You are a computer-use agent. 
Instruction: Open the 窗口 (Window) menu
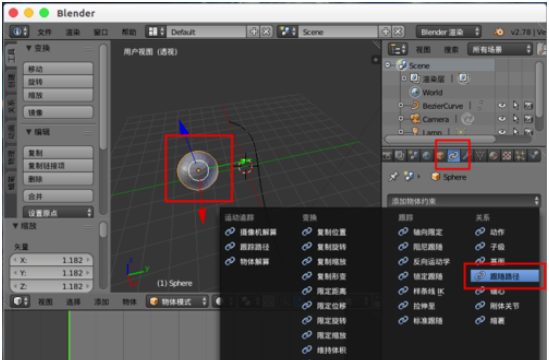click(100, 32)
